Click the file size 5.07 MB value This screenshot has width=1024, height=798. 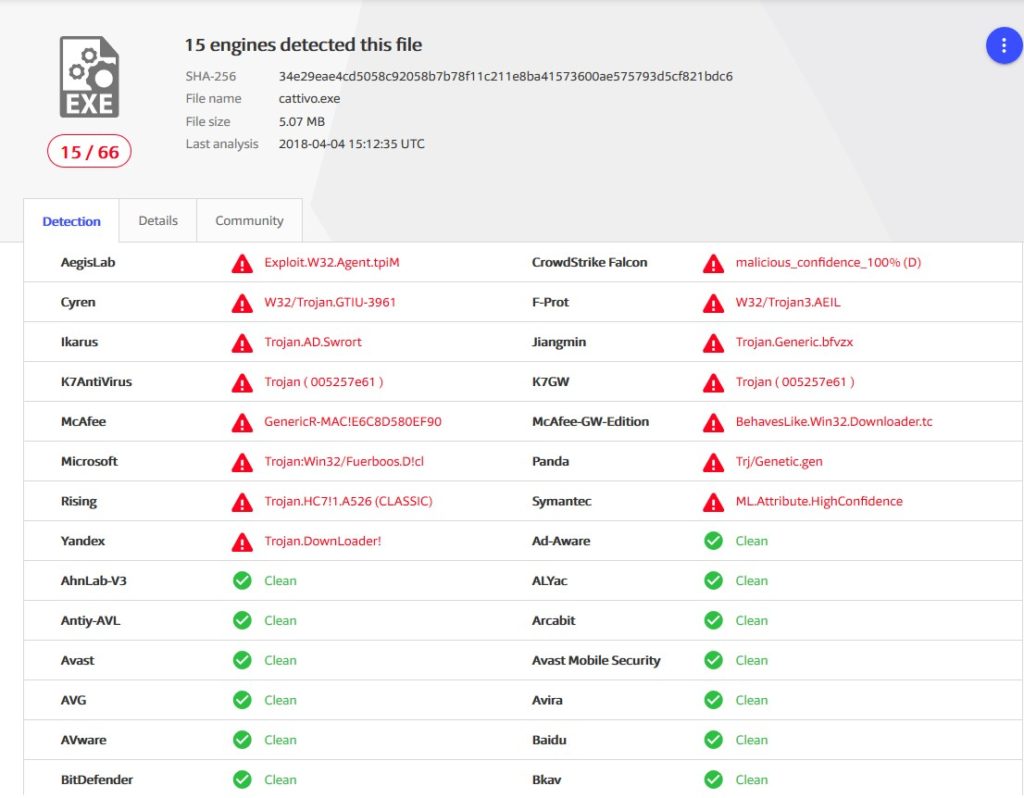302,121
